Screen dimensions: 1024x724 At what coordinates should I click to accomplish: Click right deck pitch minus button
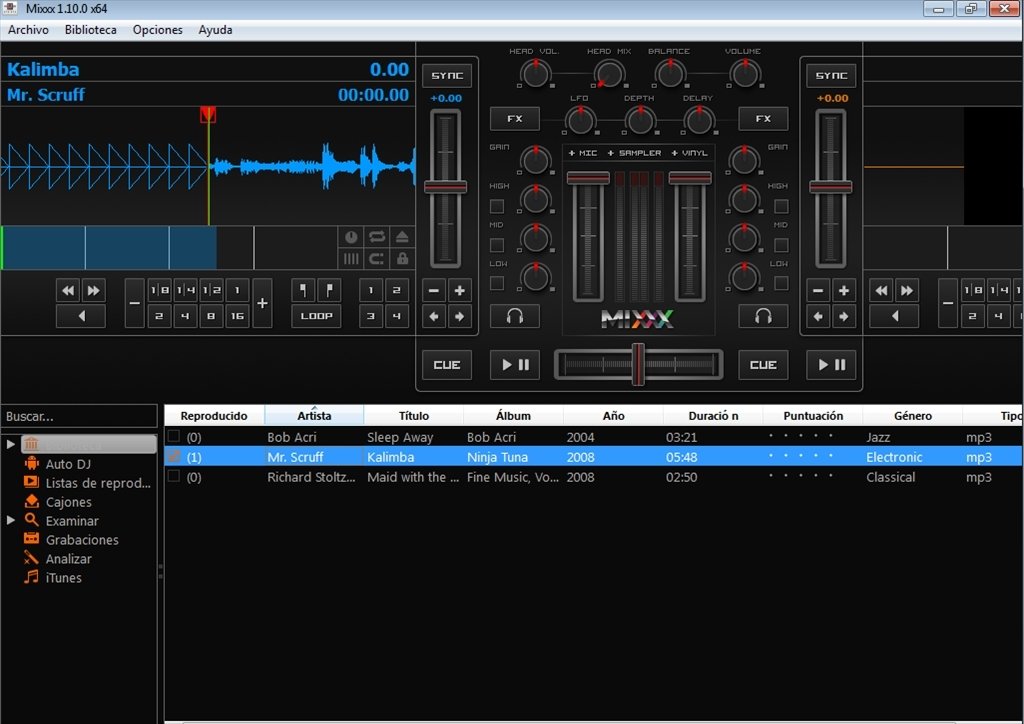coord(818,291)
